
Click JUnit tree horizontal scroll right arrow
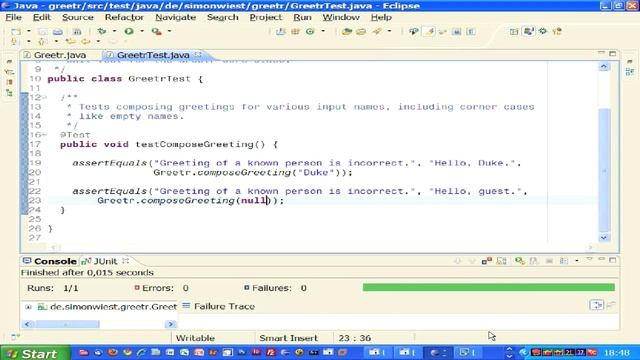click(171, 324)
